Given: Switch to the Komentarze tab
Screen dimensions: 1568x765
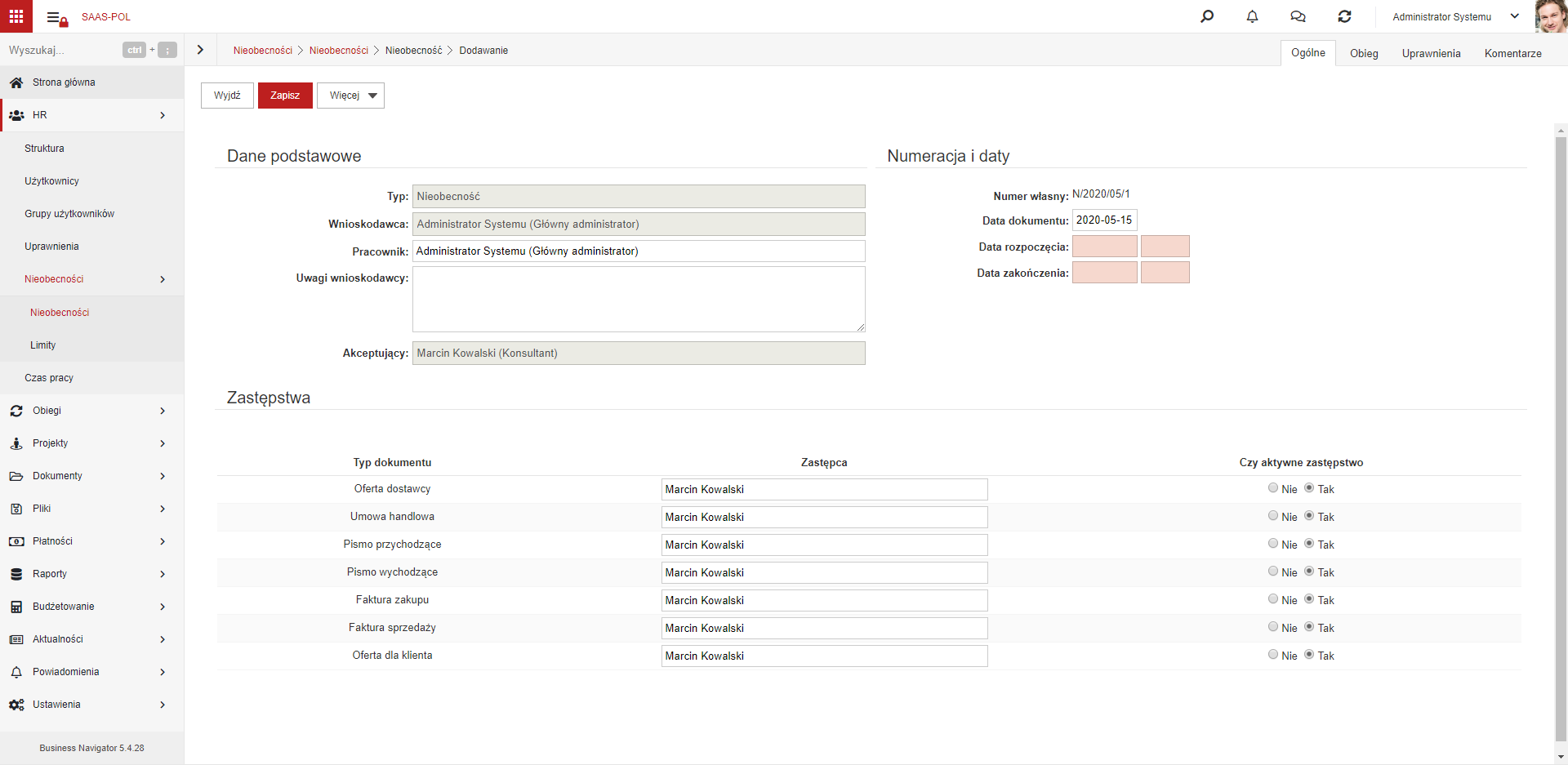Looking at the screenshot, I should pyautogui.click(x=1512, y=53).
